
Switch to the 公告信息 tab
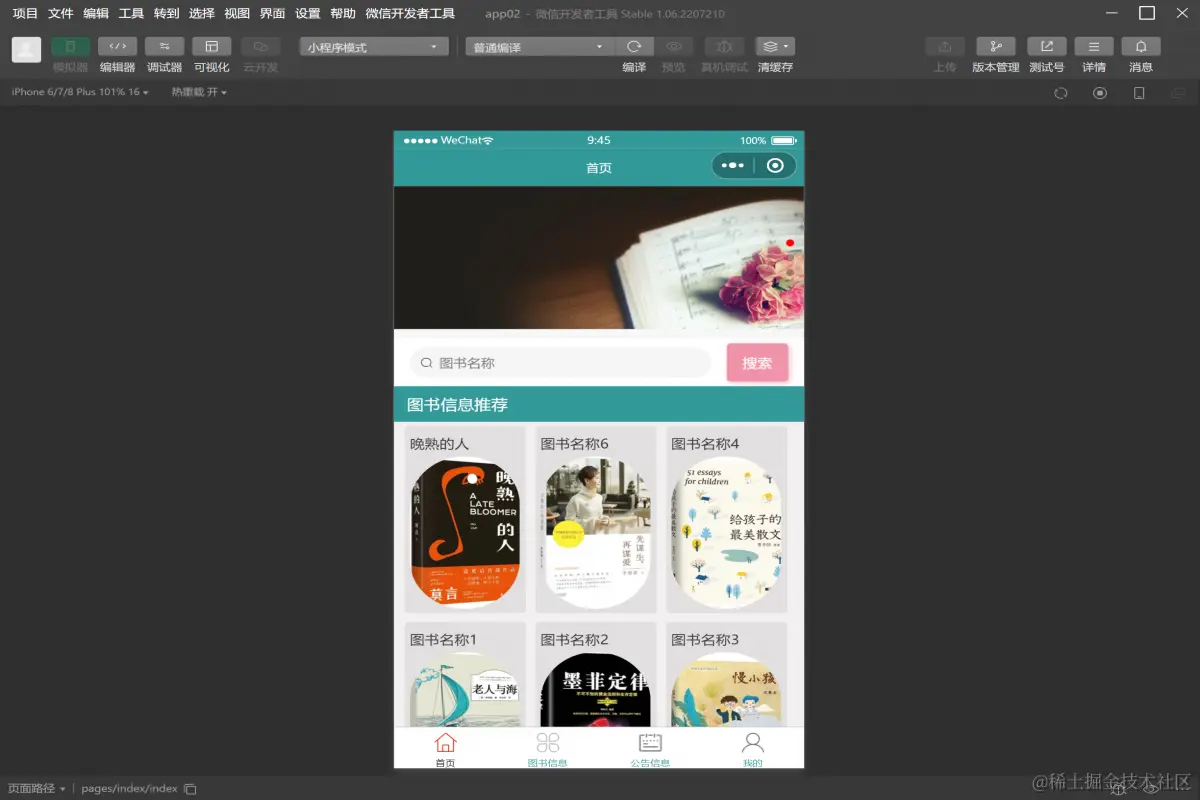[650, 749]
